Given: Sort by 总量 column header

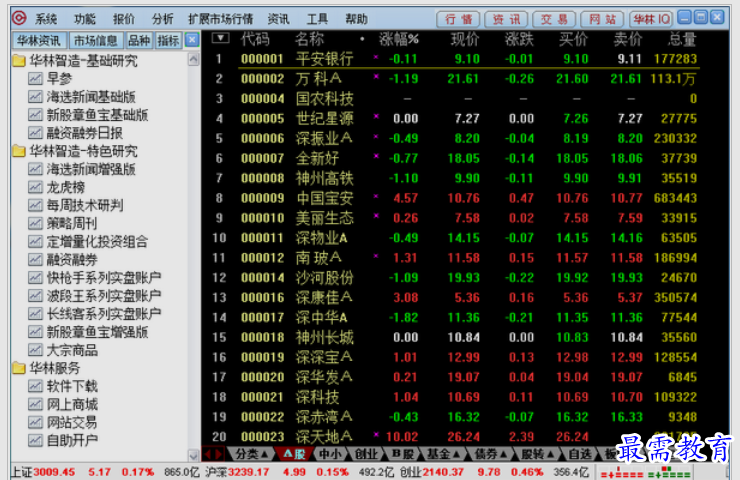Looking at the screenshot, I should click(682, 39).
